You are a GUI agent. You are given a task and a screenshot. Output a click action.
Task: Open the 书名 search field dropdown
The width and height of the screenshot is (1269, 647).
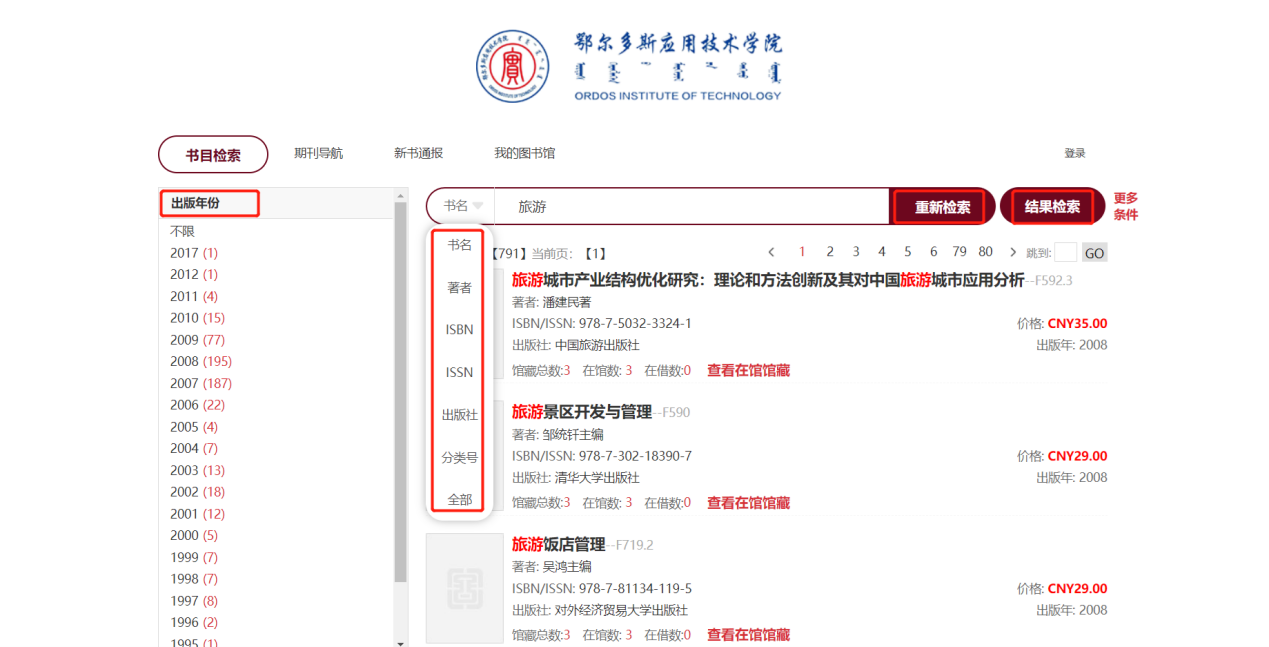pyautogui.click(x=462, y=206)
